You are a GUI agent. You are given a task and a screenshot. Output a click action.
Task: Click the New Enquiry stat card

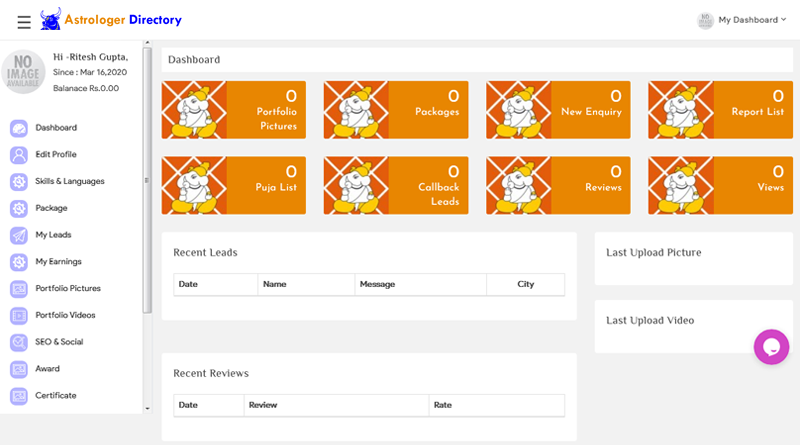click(x=557, y=110)
